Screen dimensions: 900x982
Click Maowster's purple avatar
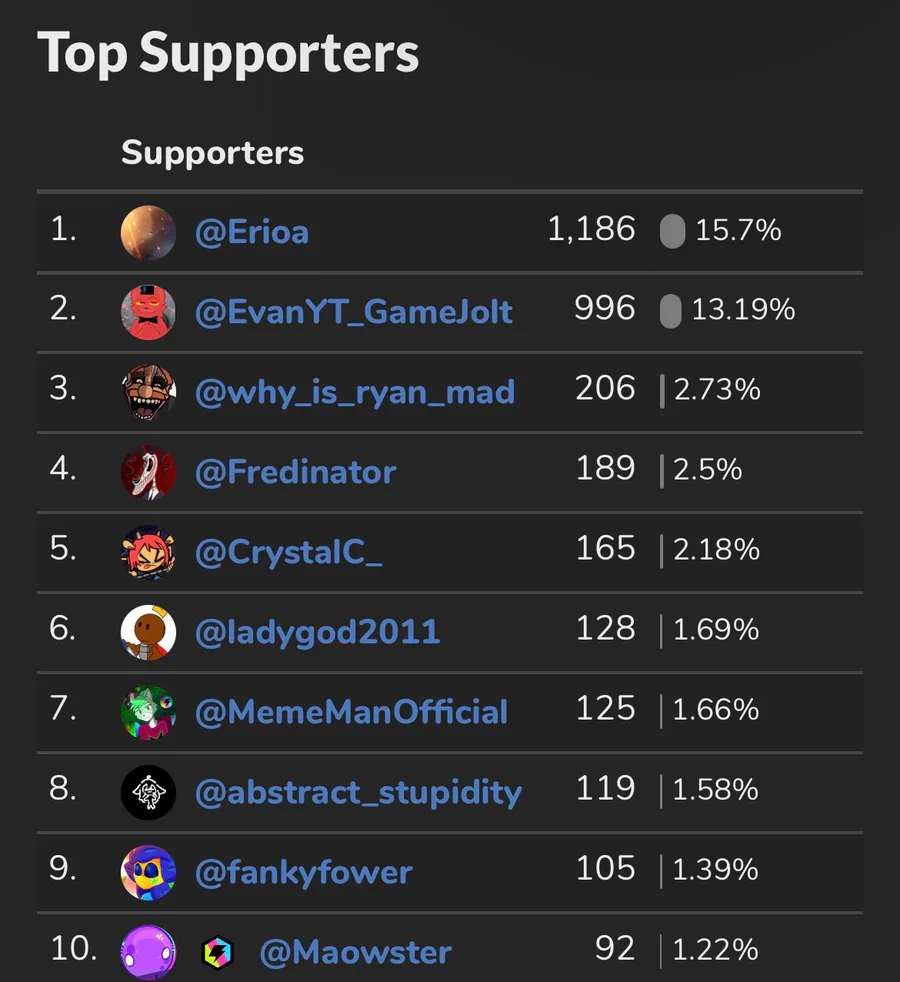[x=148, y=951]
